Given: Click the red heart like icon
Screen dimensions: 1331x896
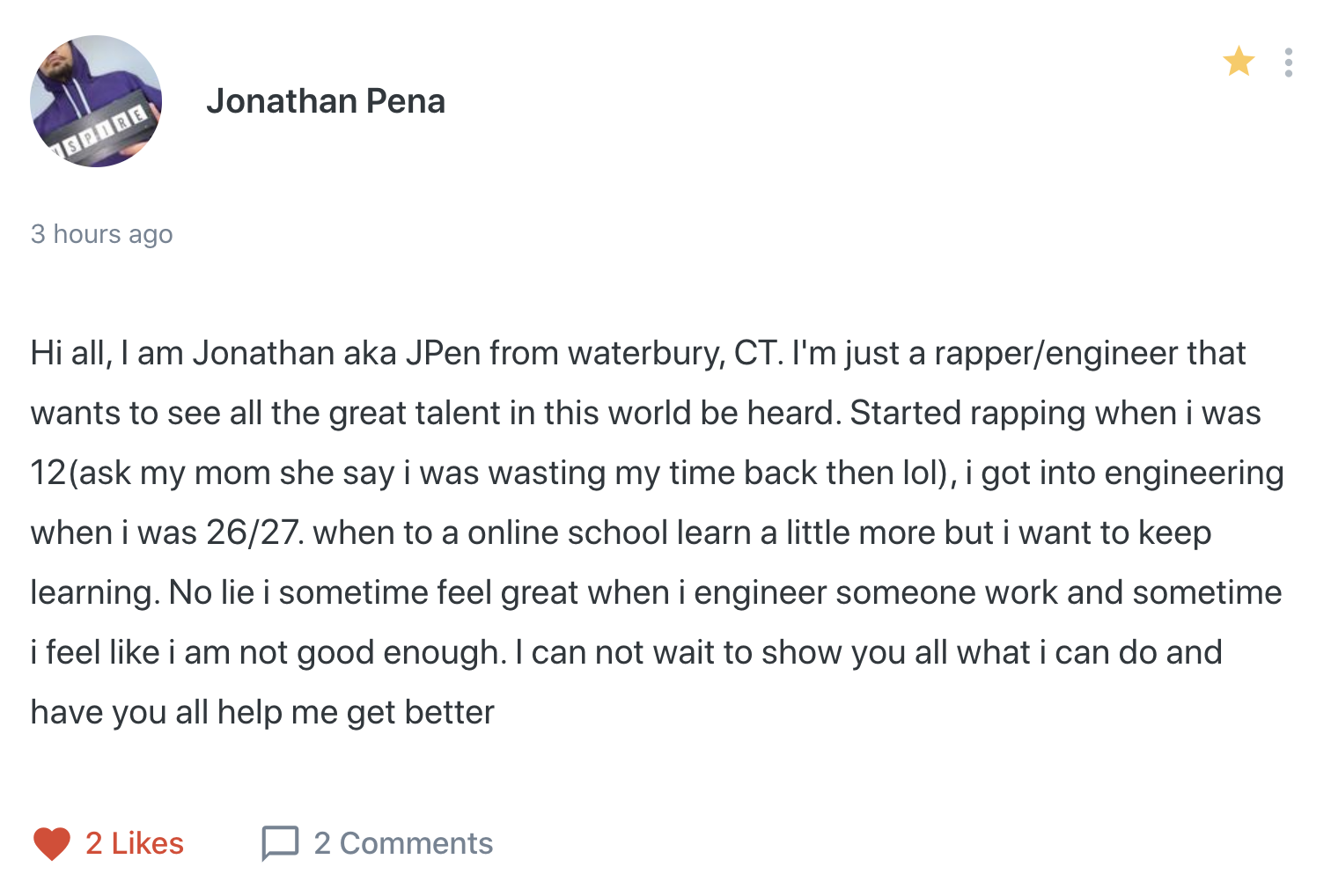Looking at the screenshot, I should click(x=51, y=843).
